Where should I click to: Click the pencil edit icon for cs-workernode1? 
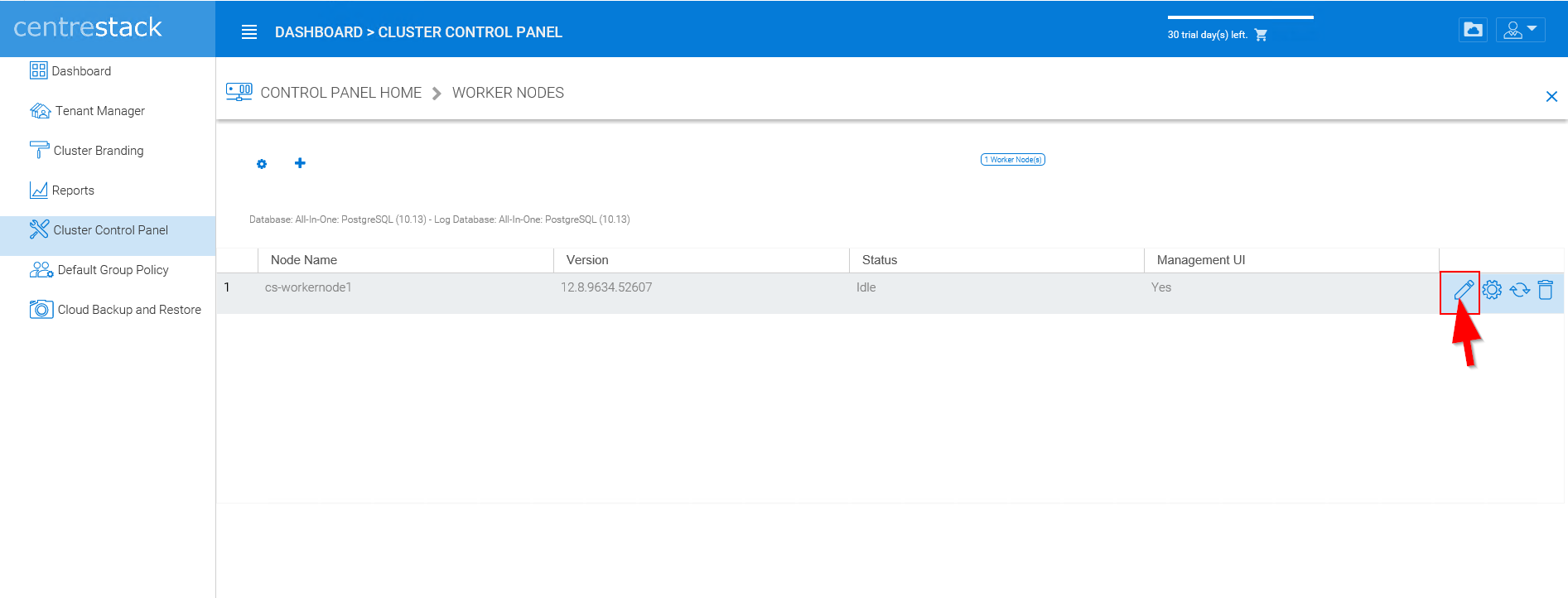point(1464,290)
